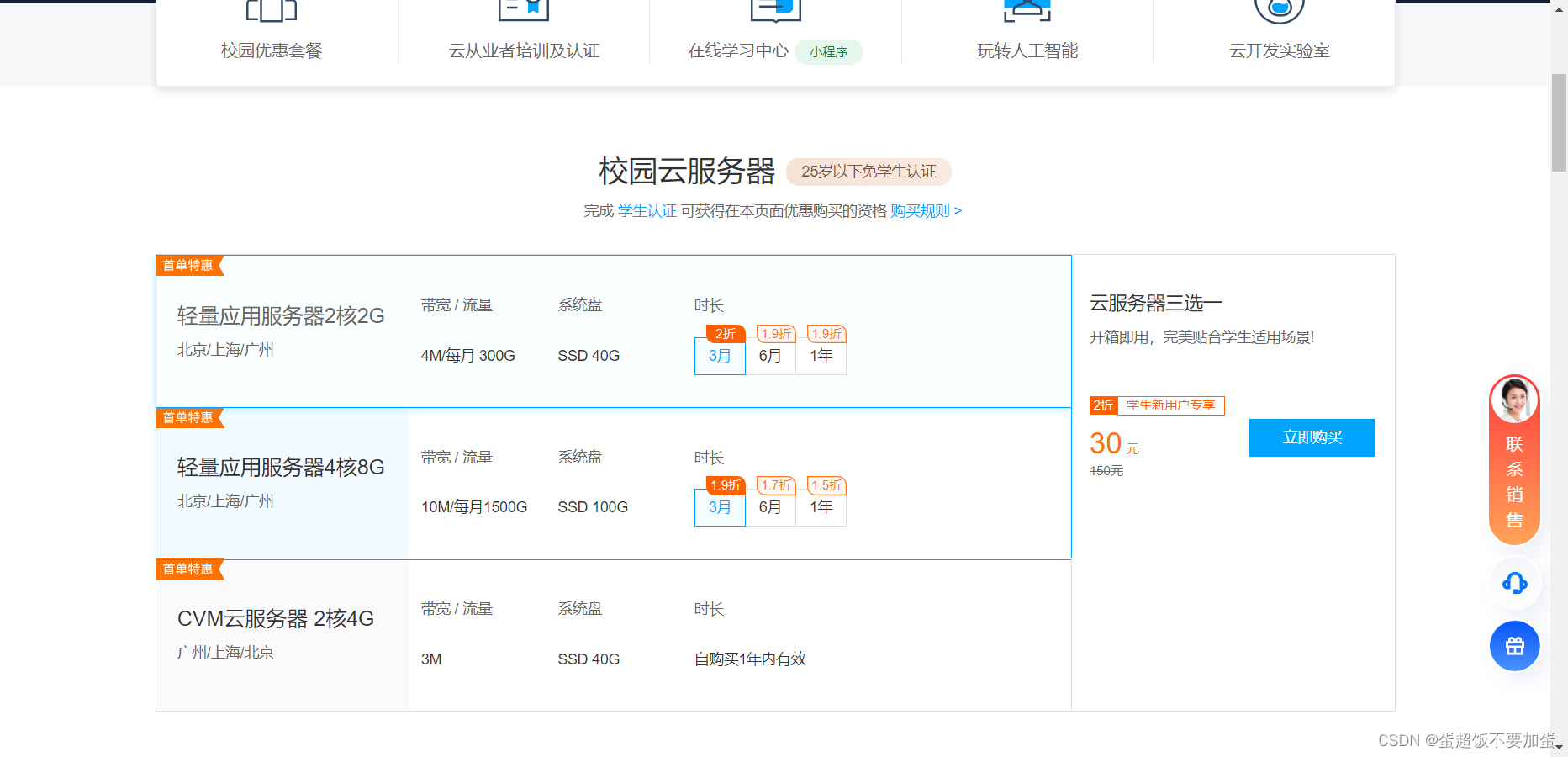
Task: Open the 云开发实验室 tab
Action: click(1280, 50)
